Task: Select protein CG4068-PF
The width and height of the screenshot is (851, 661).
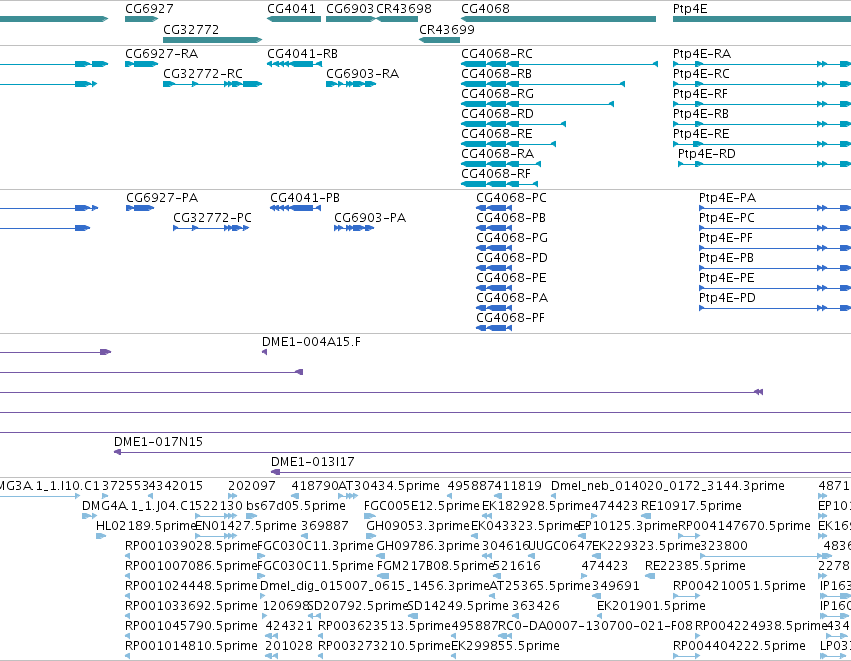Action: point(494,328)
